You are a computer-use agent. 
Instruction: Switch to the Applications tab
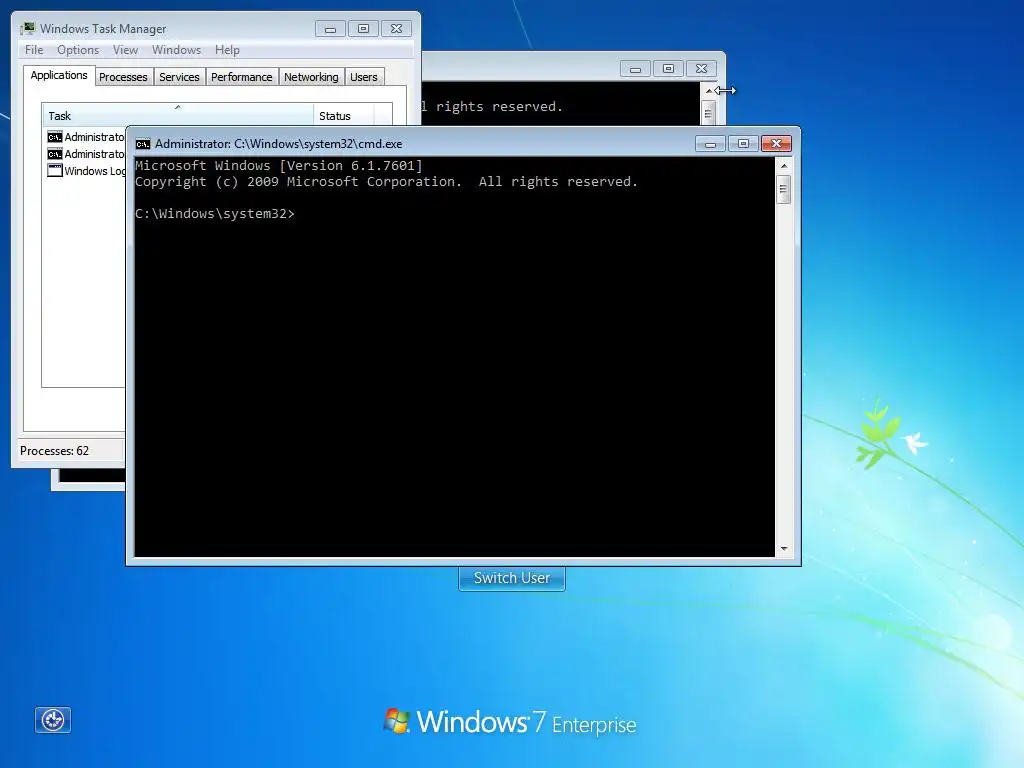click(x=59, y=75)
